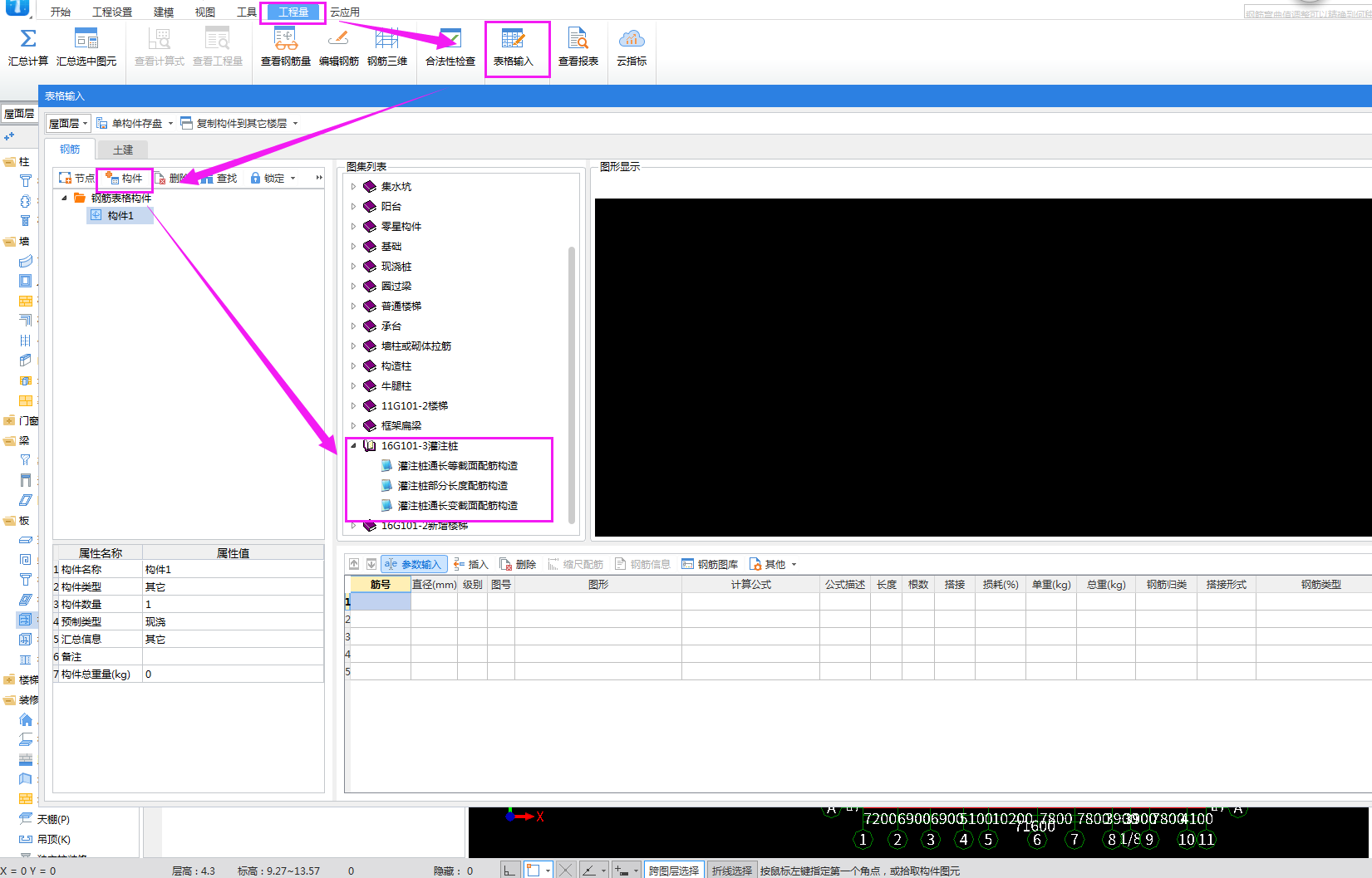The image size is (1372, 878).
Task: Click the 缩尺配筋 button
Action: [x=576, y=564]
